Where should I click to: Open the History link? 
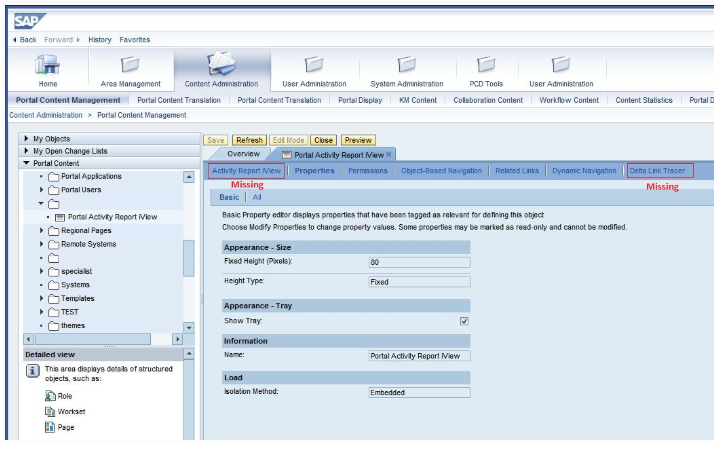[100, 40]
